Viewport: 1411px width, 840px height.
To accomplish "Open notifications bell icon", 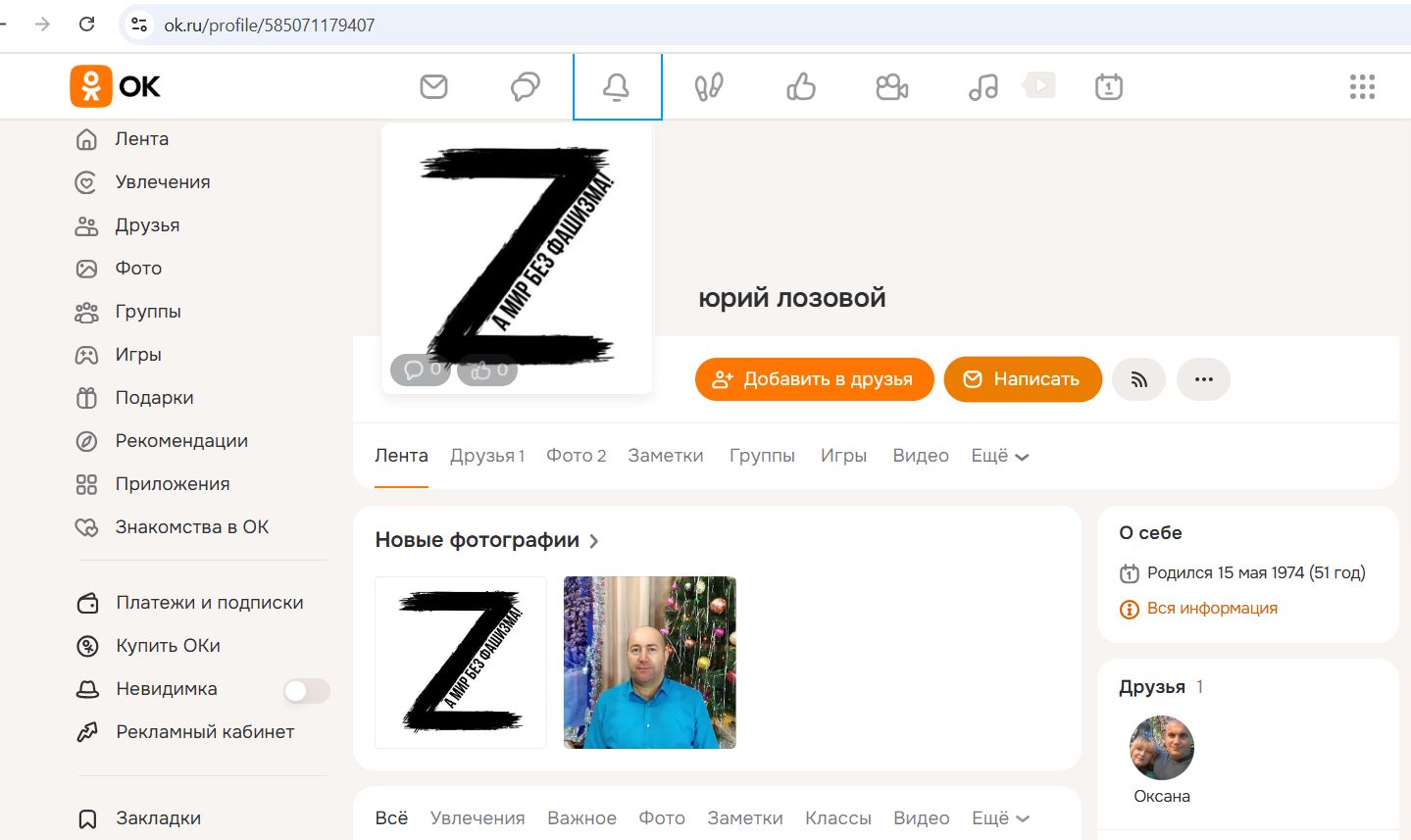I will (617, 87).
